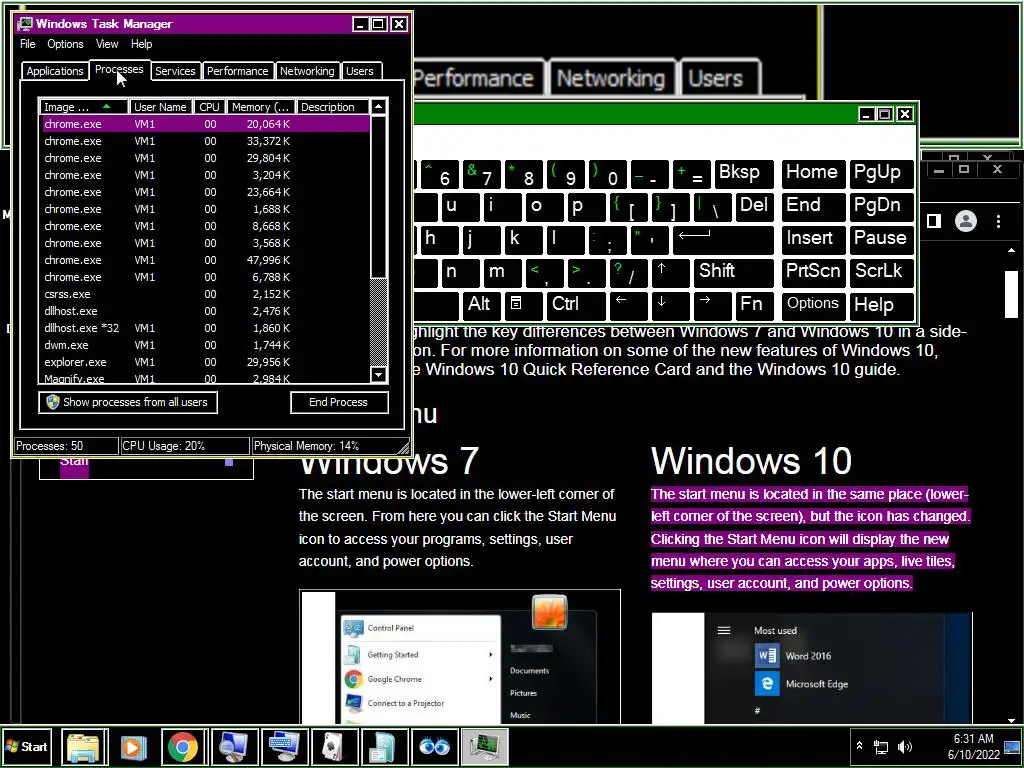Launch Windows Media Player taskbar icon
The image size is (1024, 768).
(x=133, y=747)
